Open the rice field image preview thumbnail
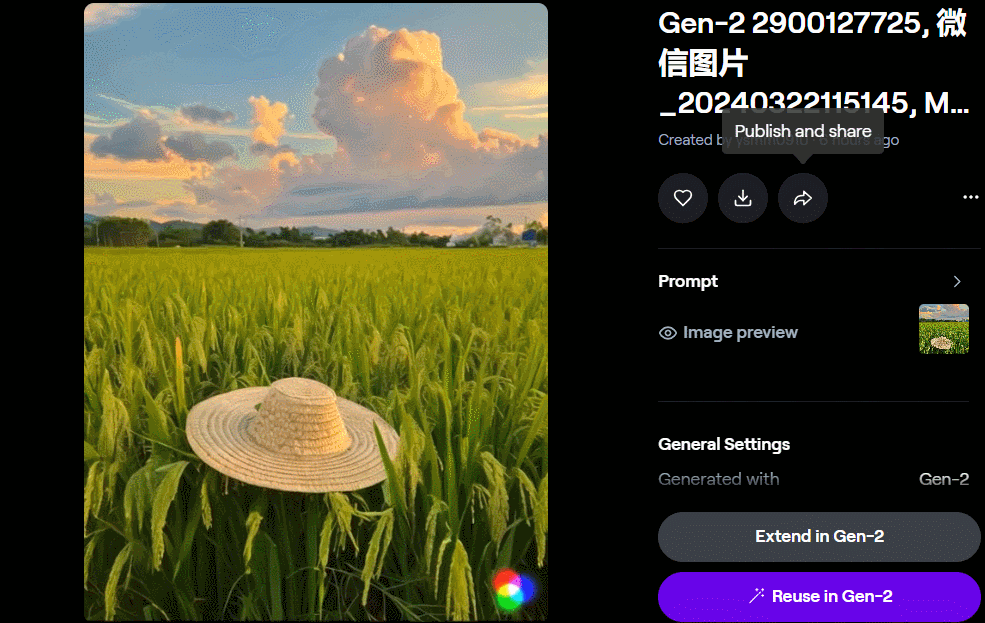 click(943, 329)
